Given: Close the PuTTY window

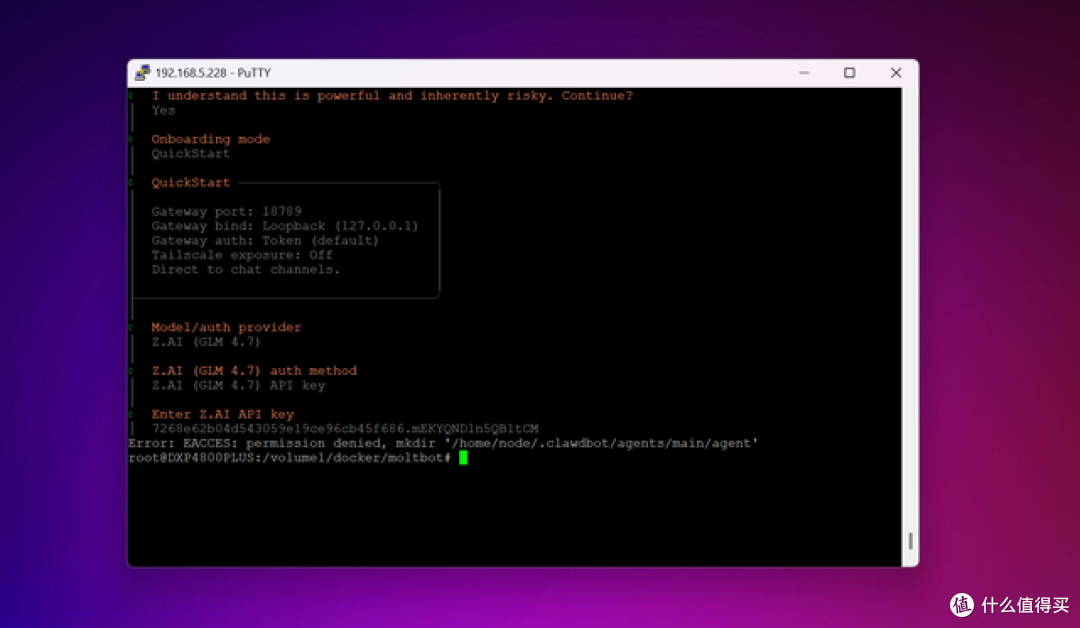Looking at the screenshot, I should point(895,73).
